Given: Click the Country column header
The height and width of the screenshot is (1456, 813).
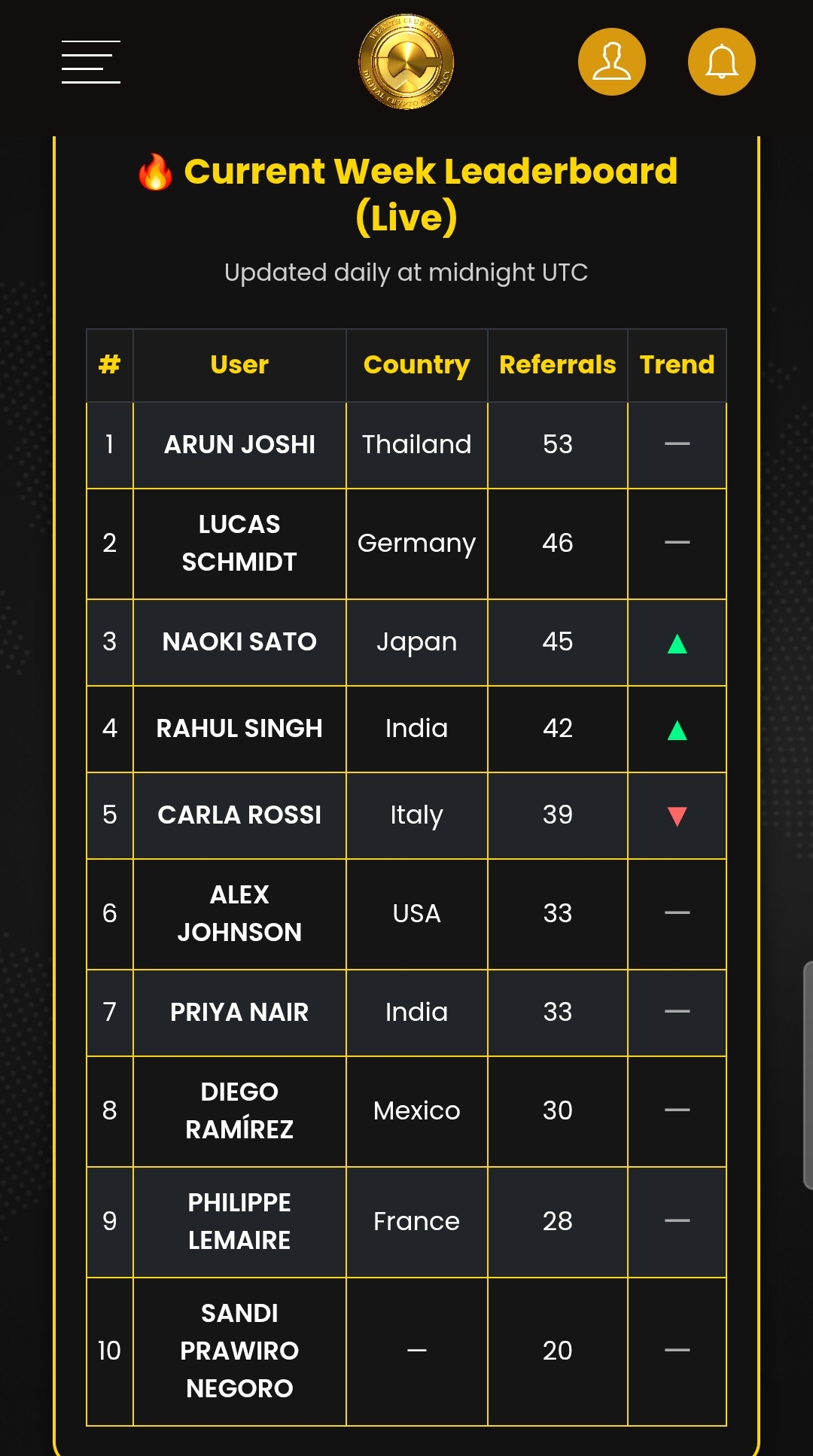Looking at the screenshot, I should pyautogui.click(x=416, y=365).
